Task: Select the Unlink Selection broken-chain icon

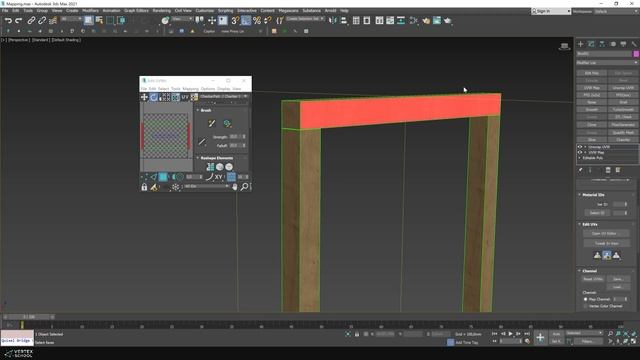Action: click(x=42, y=20)
